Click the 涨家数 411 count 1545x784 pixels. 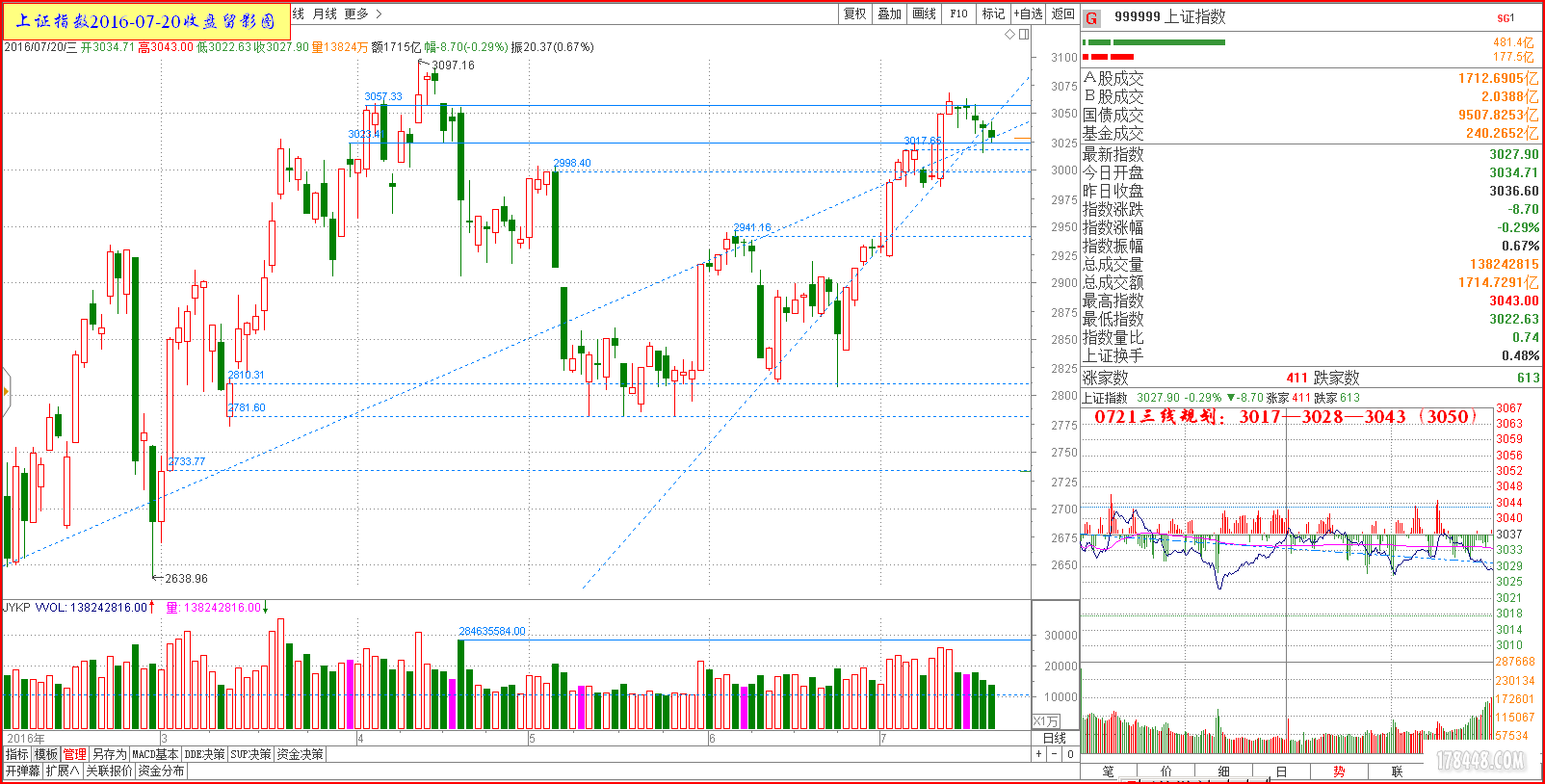pyautogui.click(x=1296, y=378)
